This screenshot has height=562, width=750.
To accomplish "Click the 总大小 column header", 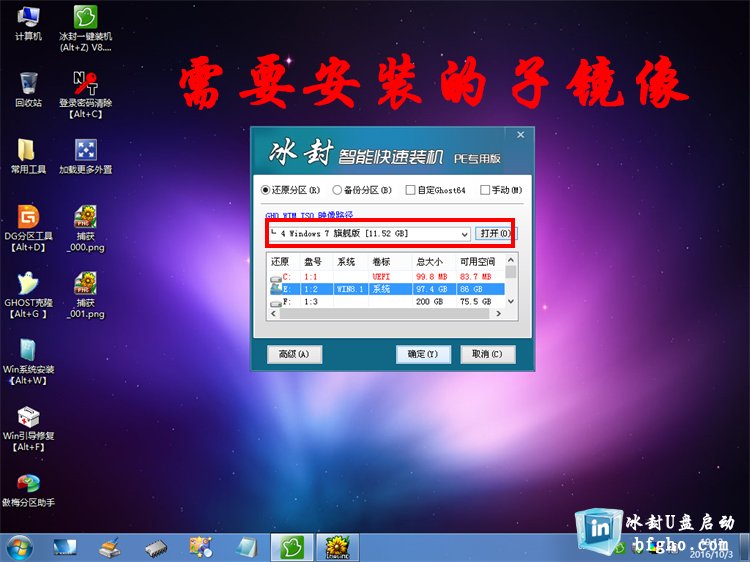I will [433, 262].
